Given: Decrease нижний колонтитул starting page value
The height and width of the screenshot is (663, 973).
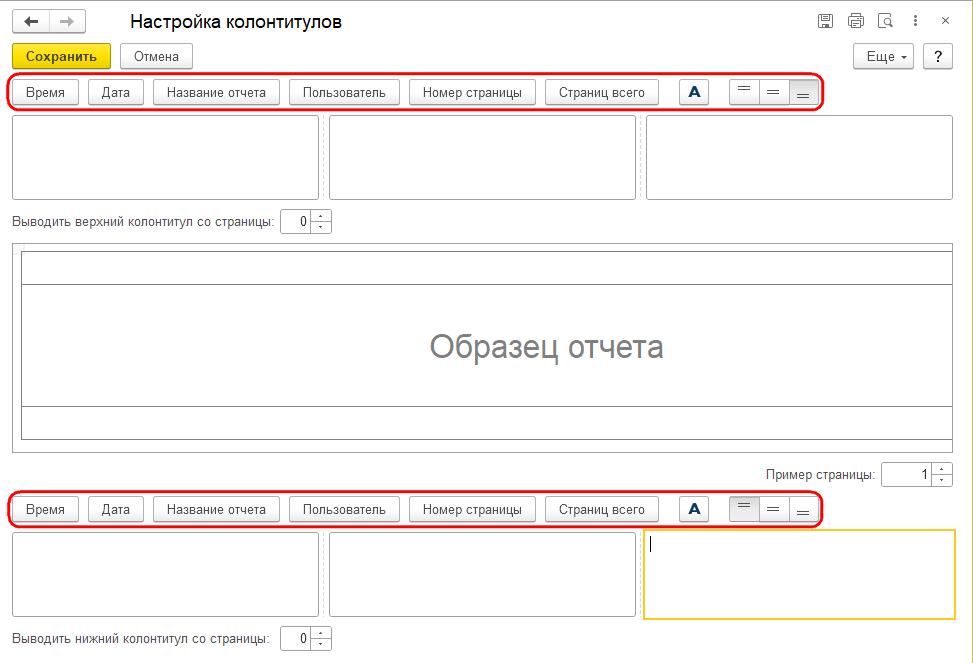Looking at the screenshot, I should point(320,644).
